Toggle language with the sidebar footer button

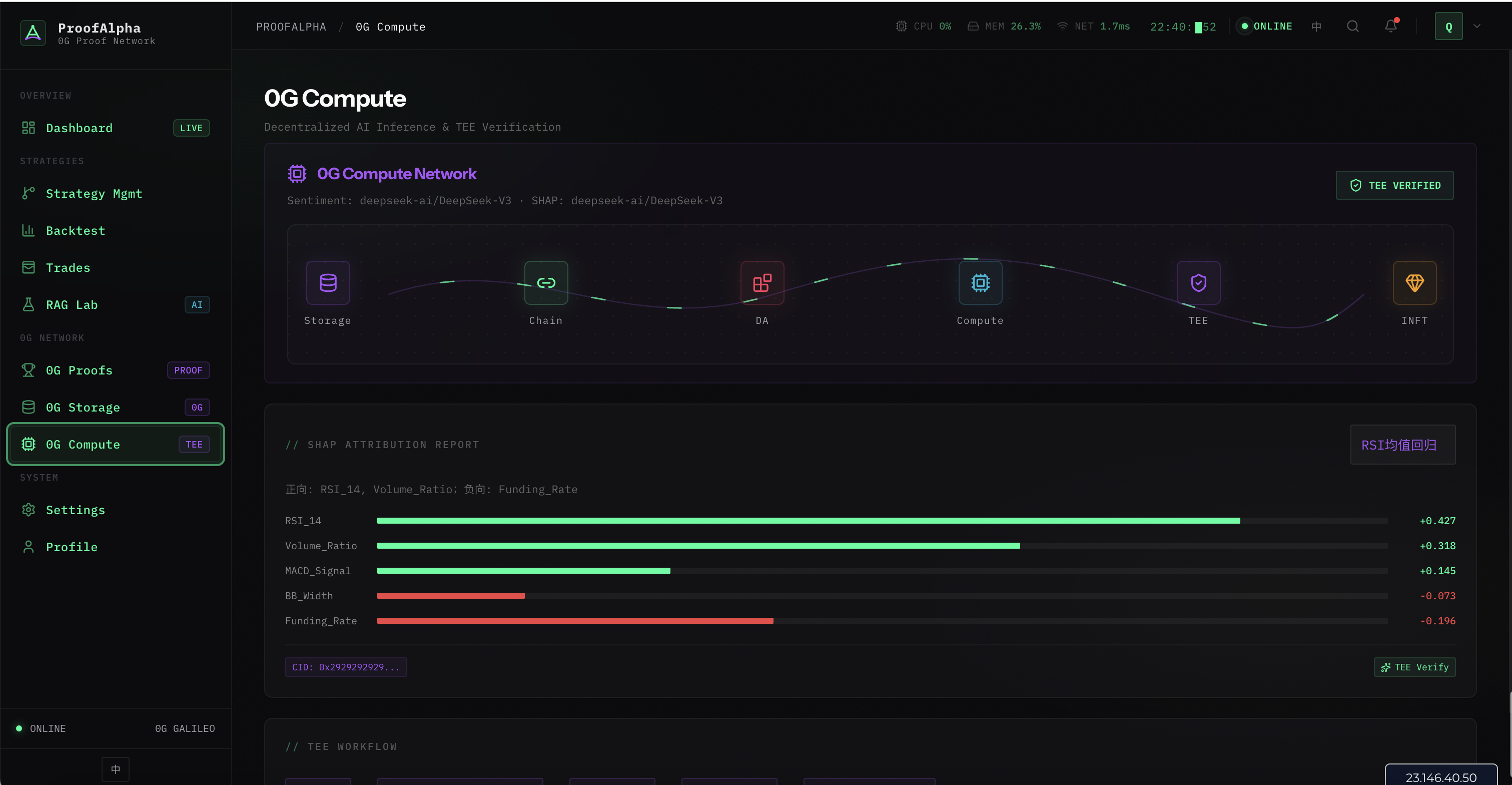(116, 769)
